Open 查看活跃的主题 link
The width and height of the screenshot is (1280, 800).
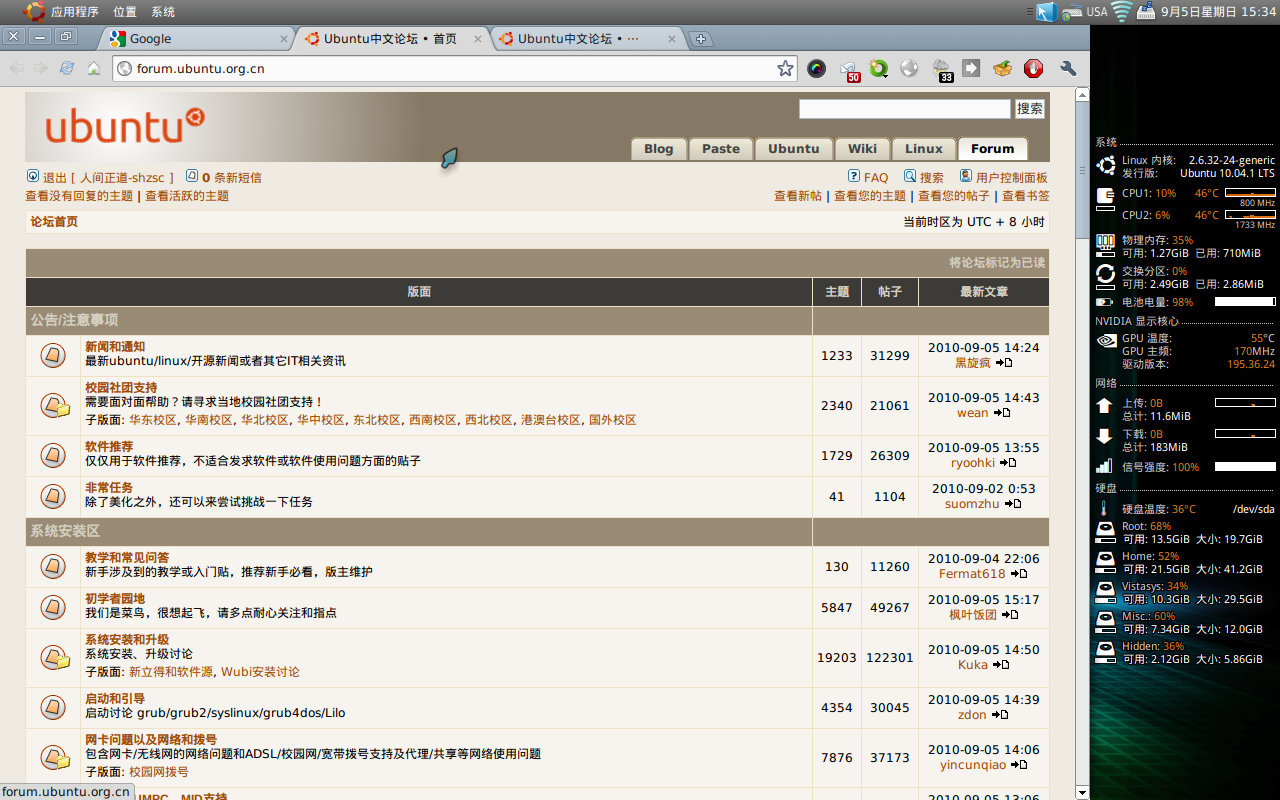click(187, 196)
